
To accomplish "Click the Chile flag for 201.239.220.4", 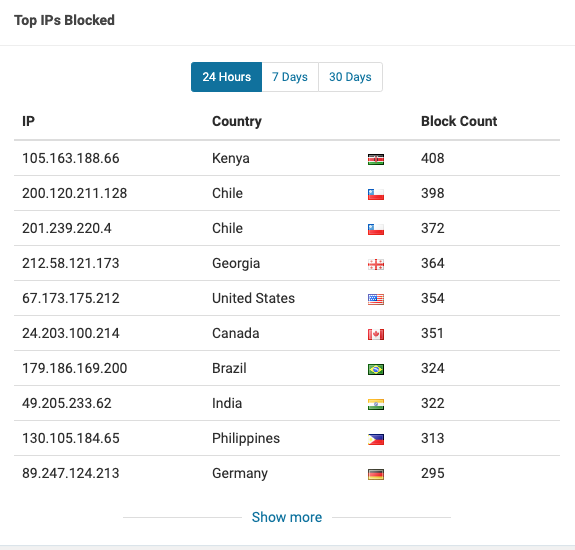I will pyautogui.click(x=376, y=229).
